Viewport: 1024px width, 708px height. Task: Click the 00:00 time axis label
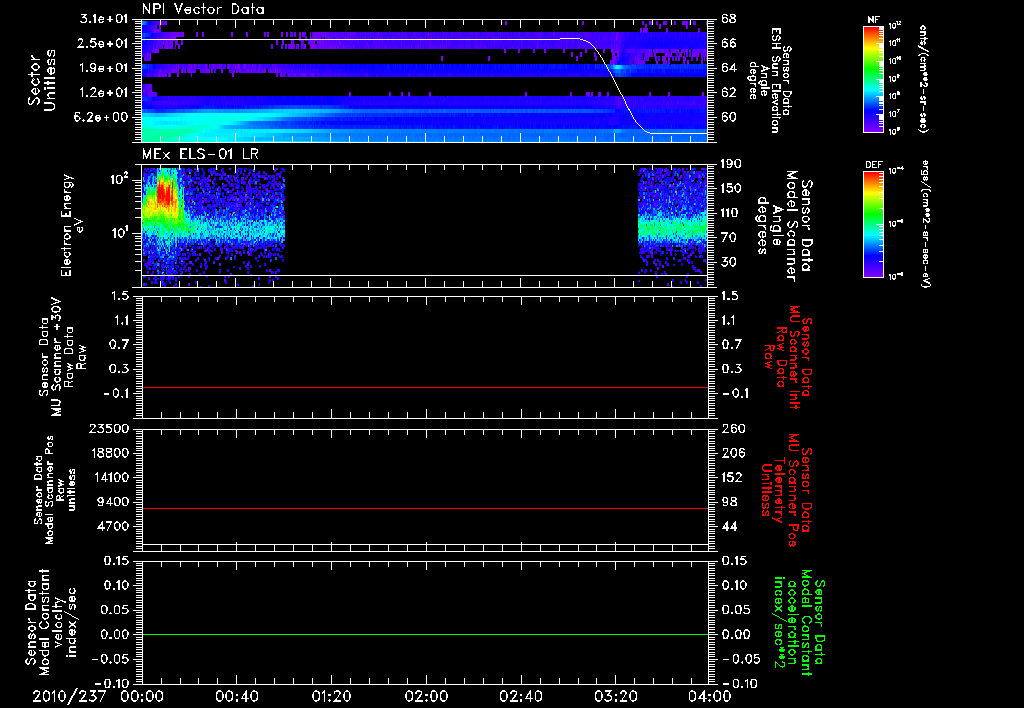[x=142, y=696]
